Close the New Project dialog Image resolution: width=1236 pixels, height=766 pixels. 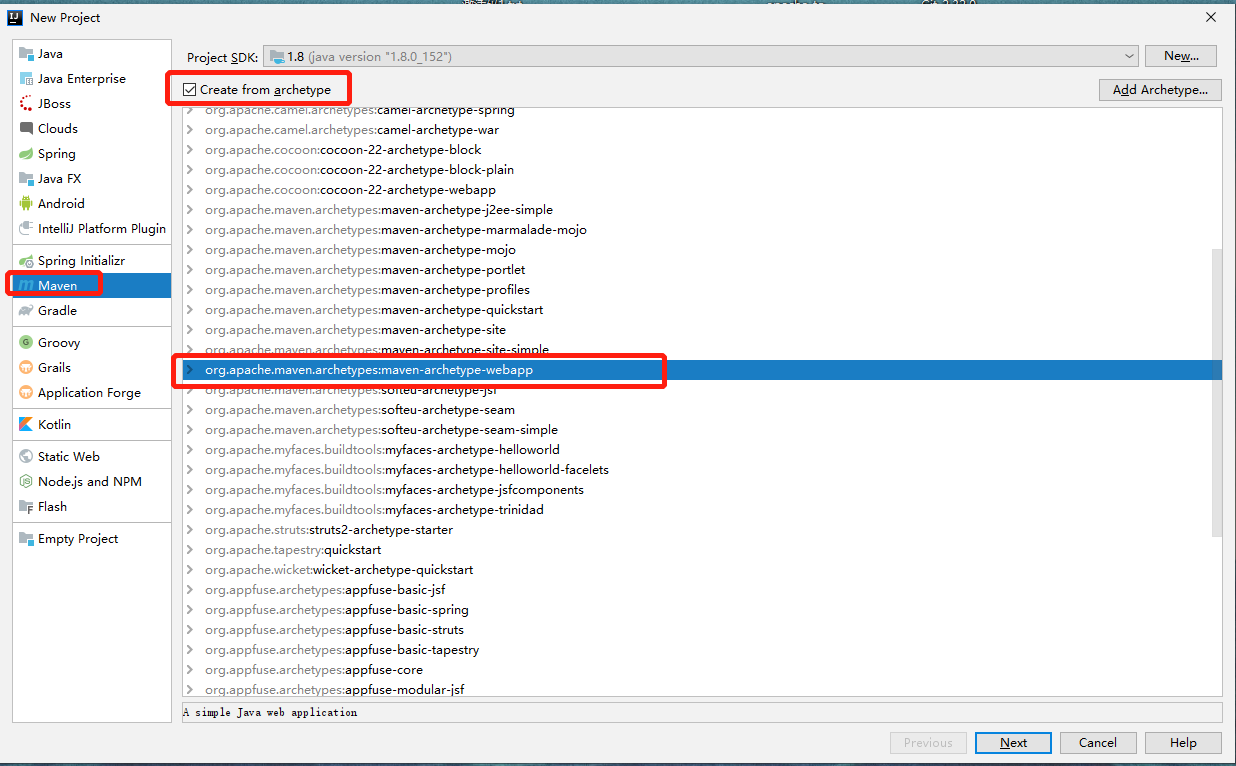1211,17
